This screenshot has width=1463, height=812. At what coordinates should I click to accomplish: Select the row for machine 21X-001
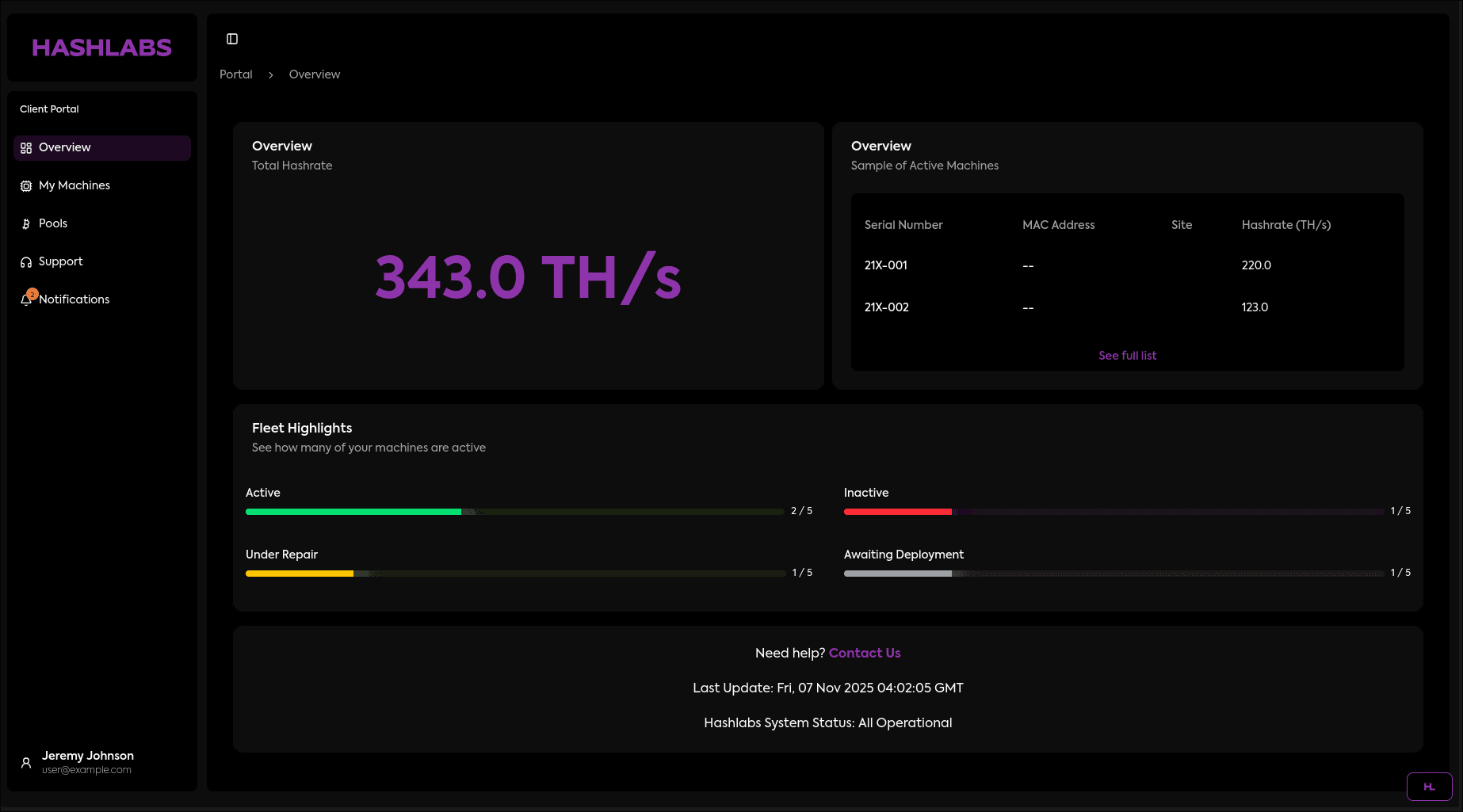[885, 265]
